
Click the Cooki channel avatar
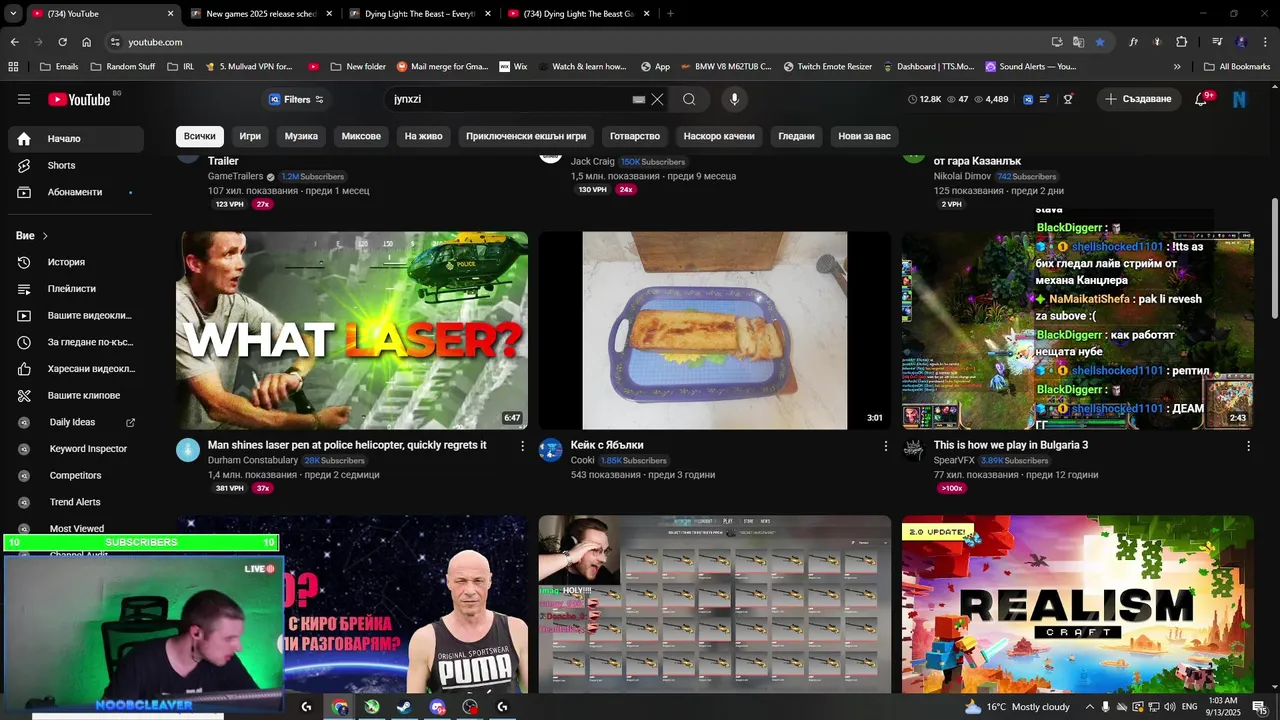click(x=551, y=450)
